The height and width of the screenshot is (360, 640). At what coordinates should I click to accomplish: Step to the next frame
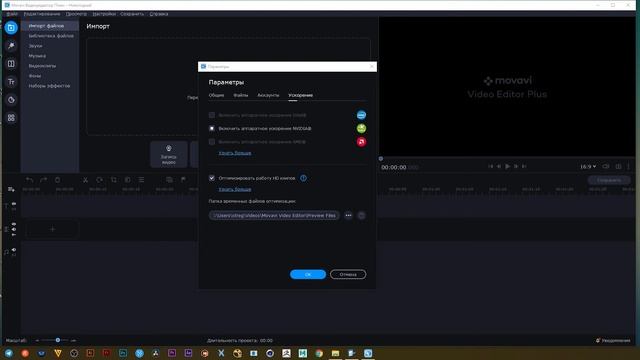516,166
